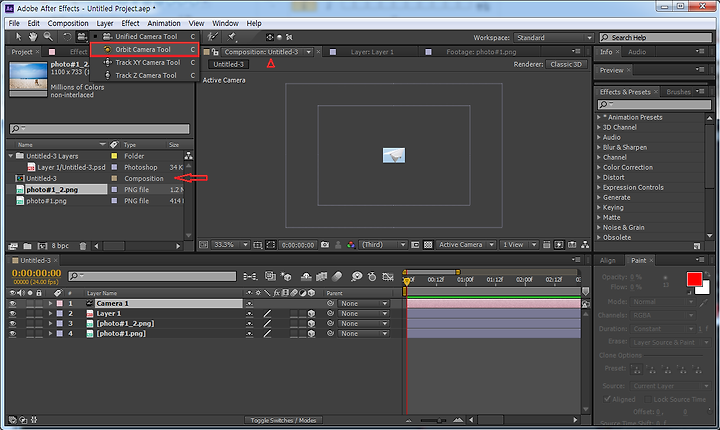Select Layer 1/Untitled-3.psd item
The width and height of the screenshot is (720, 430).
click(71, 167)
